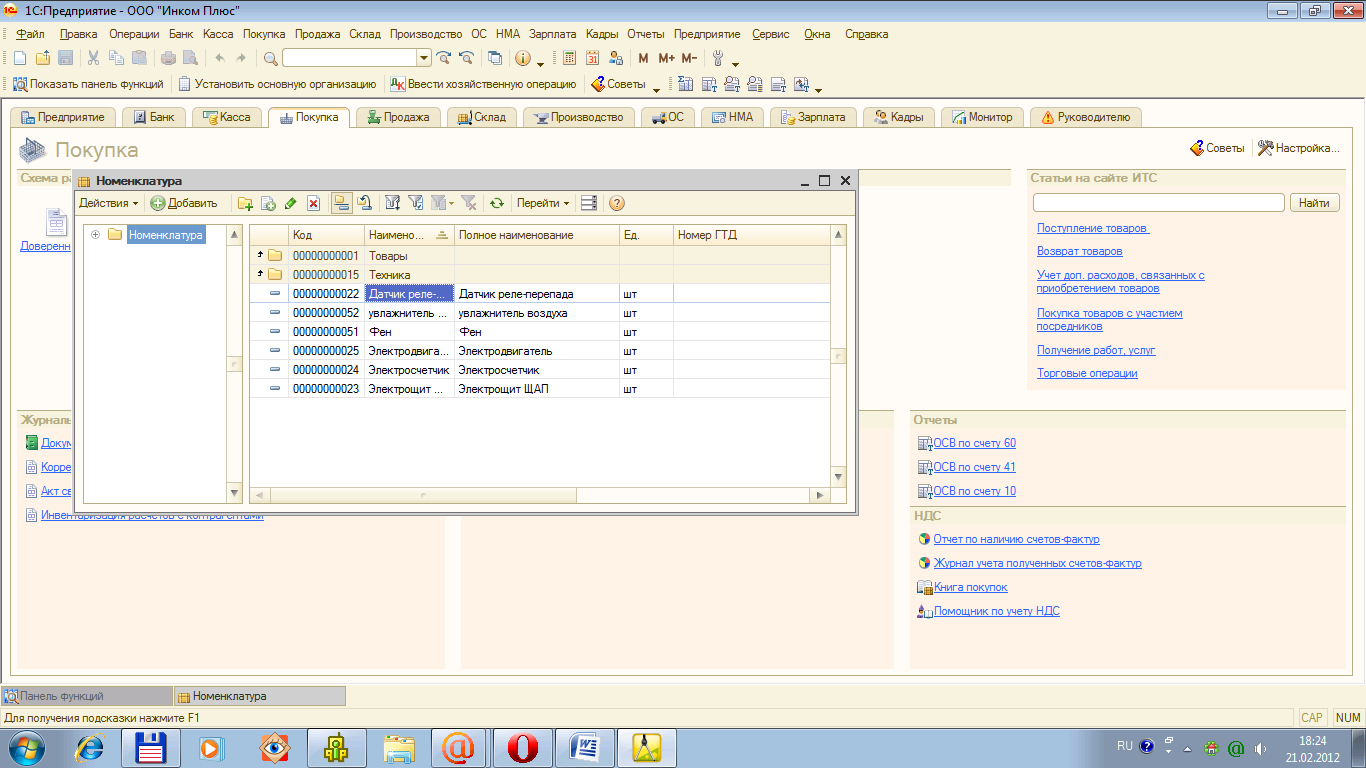Click the copy item icon in Номенклатура toolbar
Viewport: 1366px width, 768px height.
[268, 203]
